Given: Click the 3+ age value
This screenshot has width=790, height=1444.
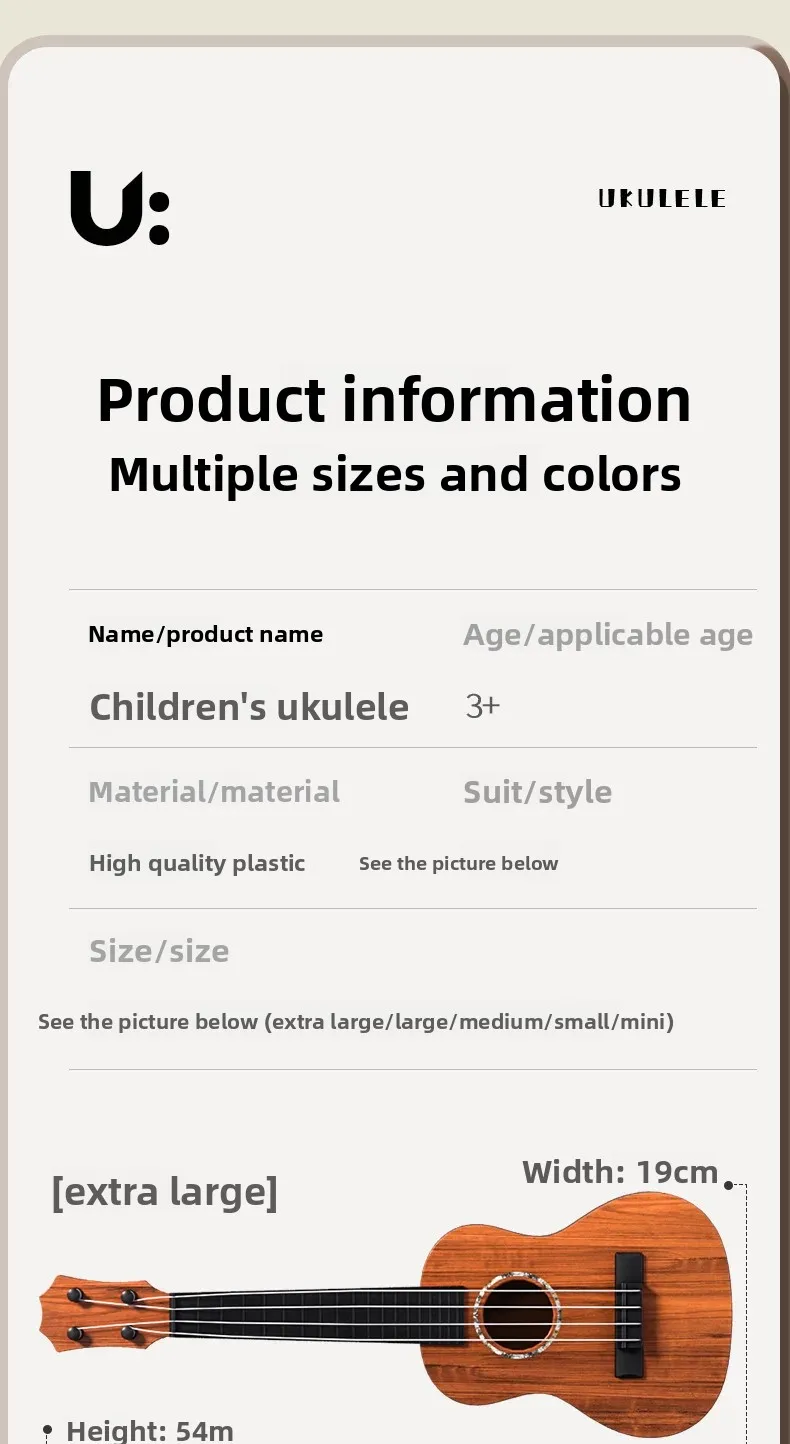Looking at the screenshot, I should coord(482,706).
